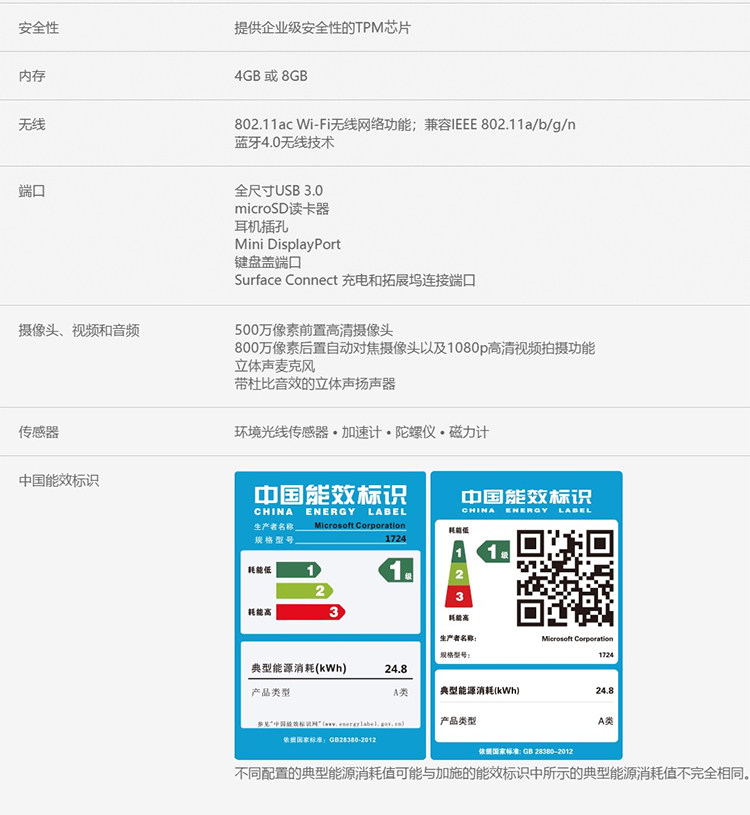The width and height of the screenshot is (750, 815).
Task: Click the 内存 row label
Action: point(32,76)
